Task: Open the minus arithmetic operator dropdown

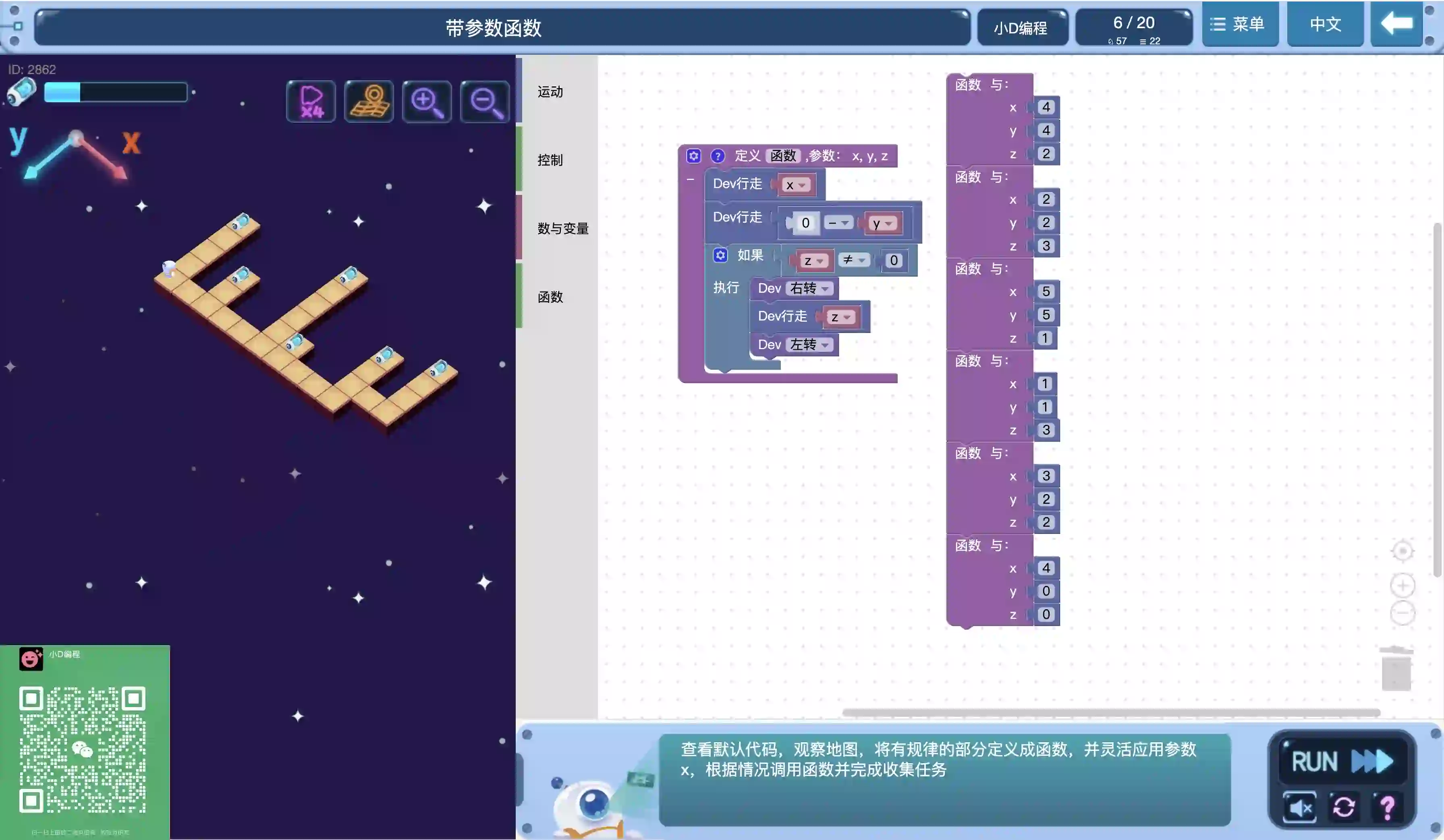Action: tap(838, 223)
